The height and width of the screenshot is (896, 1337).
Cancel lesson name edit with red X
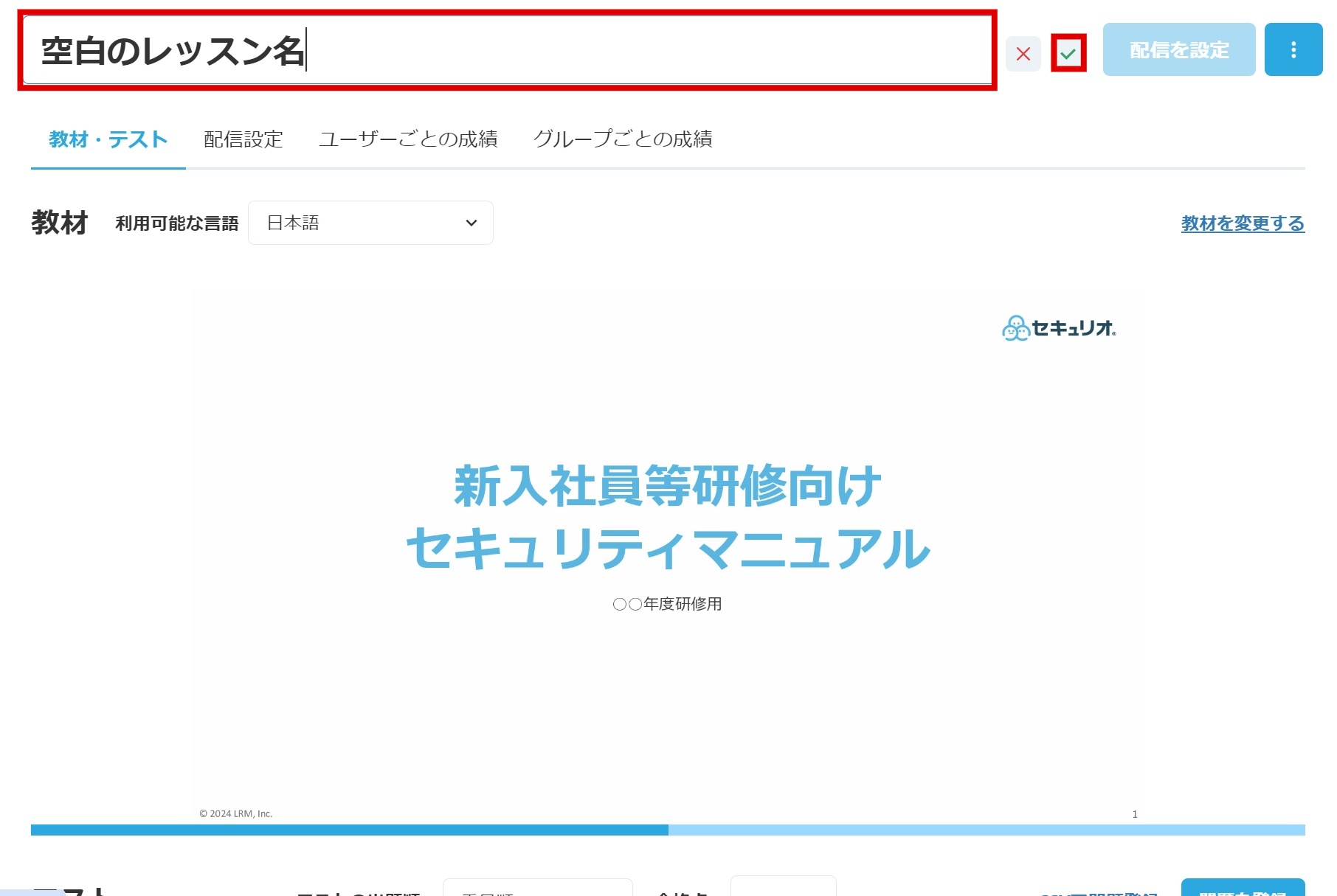click(1023, 54)
